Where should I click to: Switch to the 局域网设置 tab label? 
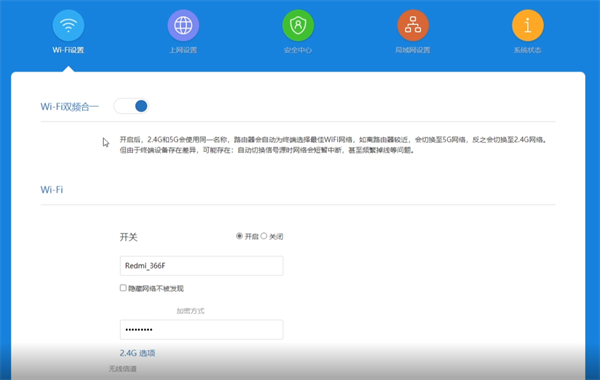[x=412, y=50]
